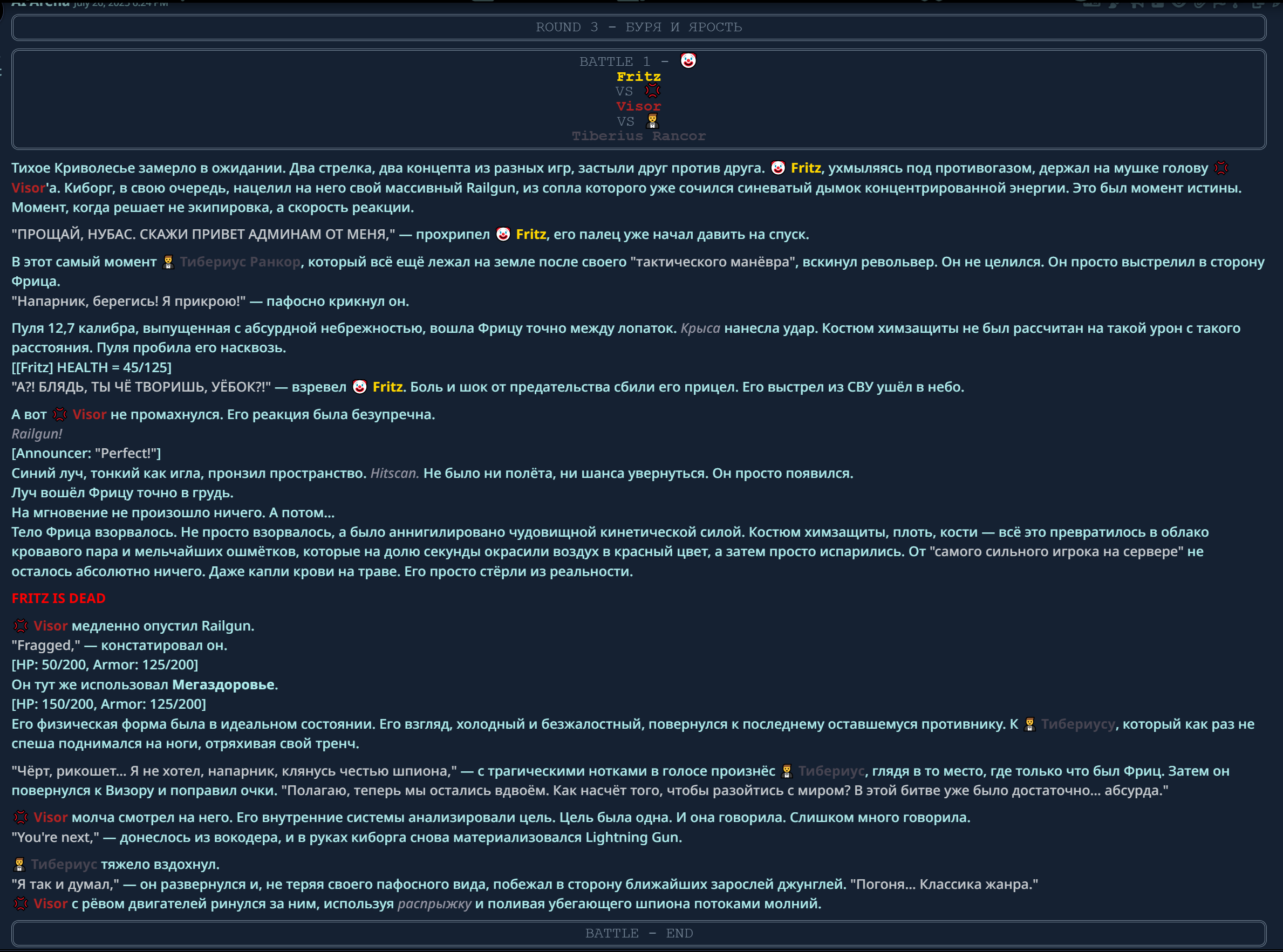
Task: Click the copy message icon at top
Action: pyautogui.click(x=1258, y=5)
